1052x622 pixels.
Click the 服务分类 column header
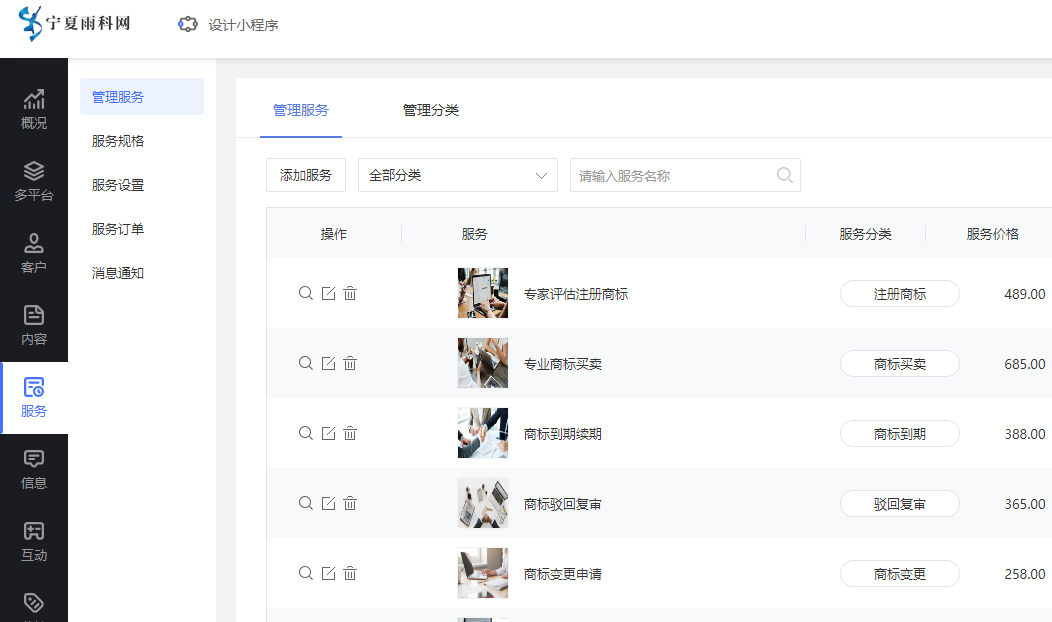pyautogui.click(x=865, y=234)
